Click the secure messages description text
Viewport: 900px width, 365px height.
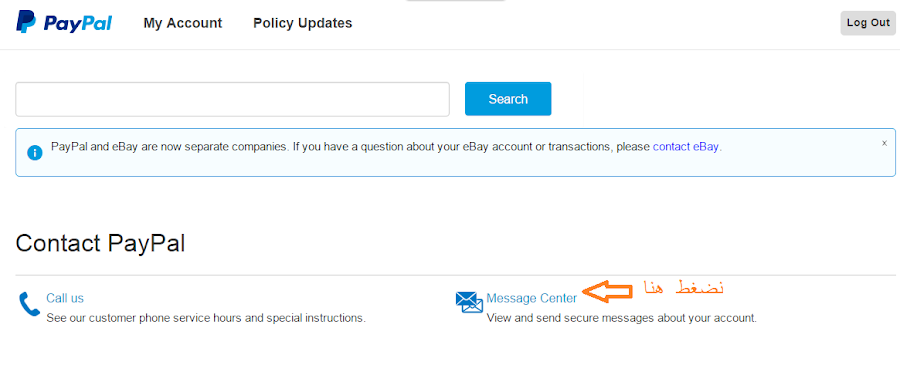coord(622,317)
